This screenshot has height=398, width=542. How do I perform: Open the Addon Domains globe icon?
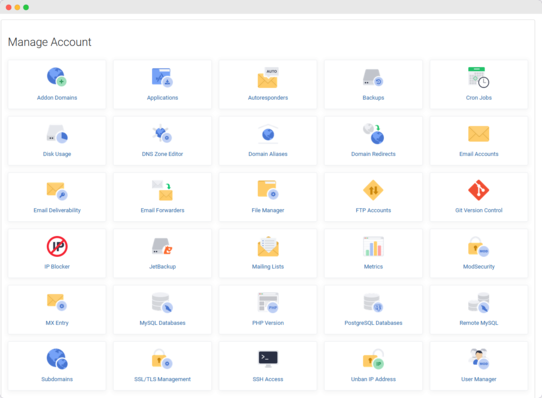[x=57, y=77]
